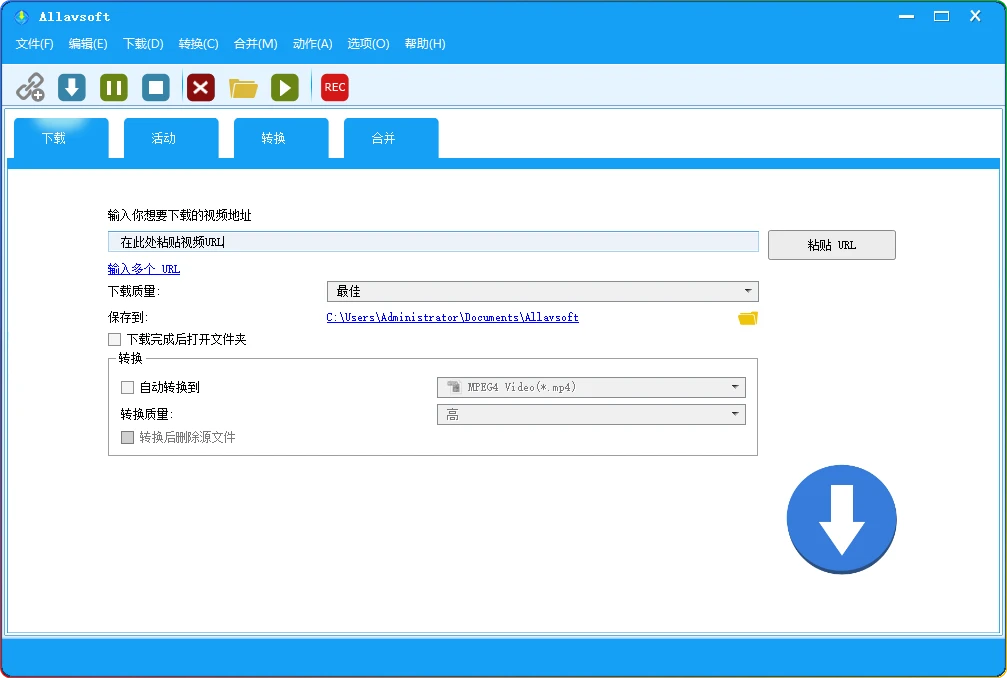
Task: Click the red X delete toolbar icon
Action: tap(201, 87)
